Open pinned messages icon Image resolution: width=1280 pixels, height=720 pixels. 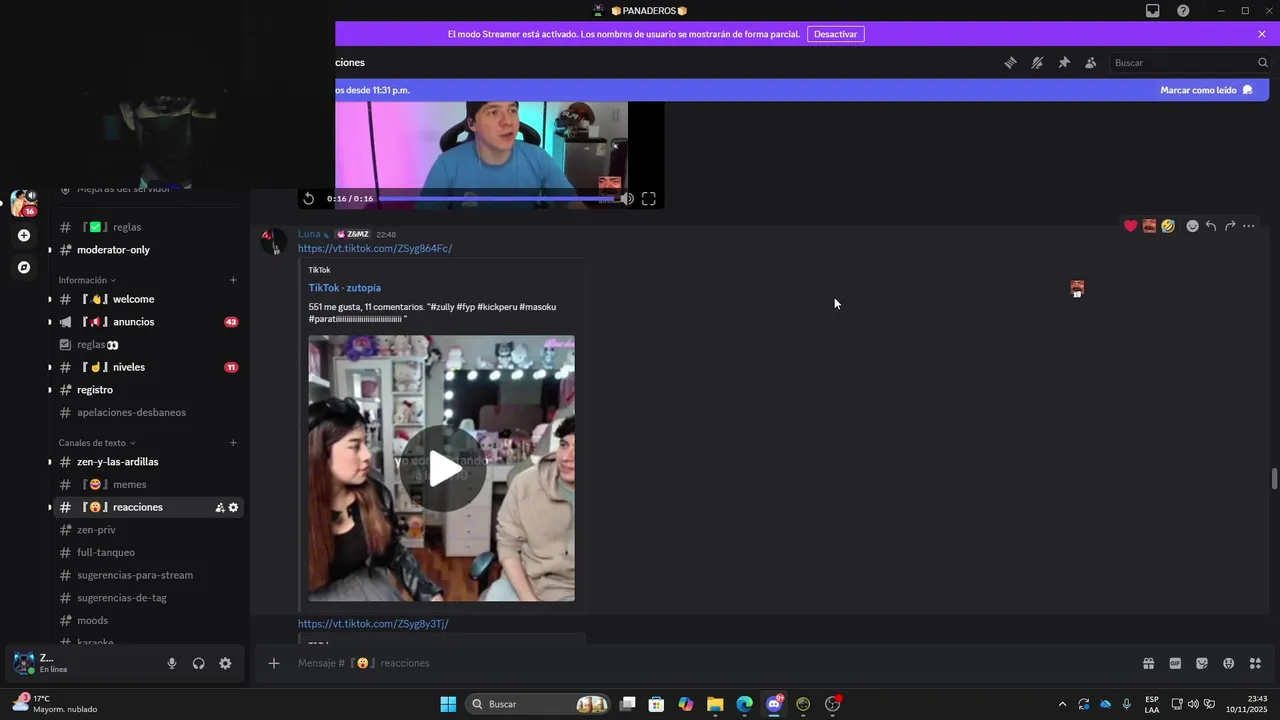click(x=1064, y=62)
